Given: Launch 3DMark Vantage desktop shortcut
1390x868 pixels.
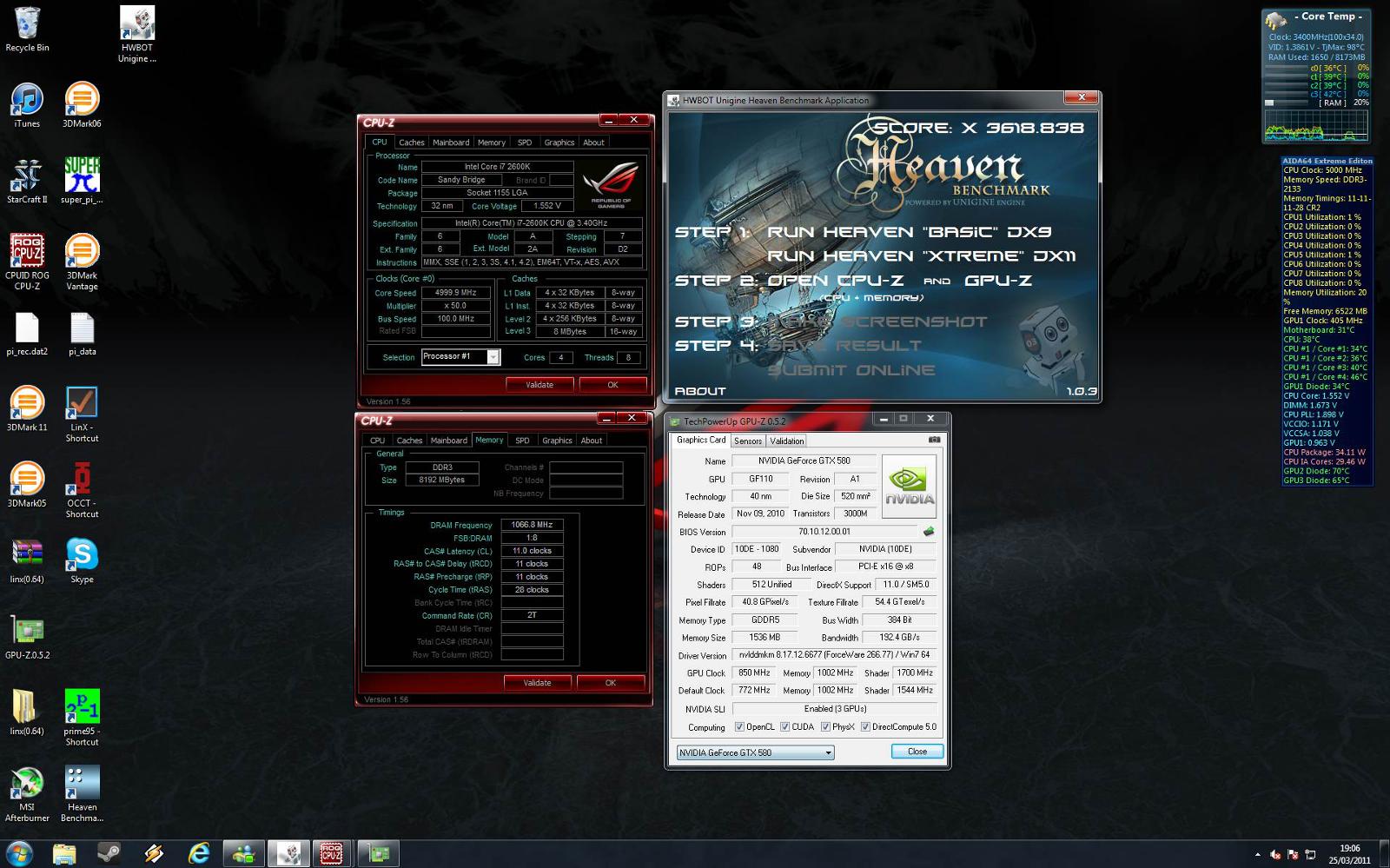Looking at the screenshot, I should coord(82,262).
